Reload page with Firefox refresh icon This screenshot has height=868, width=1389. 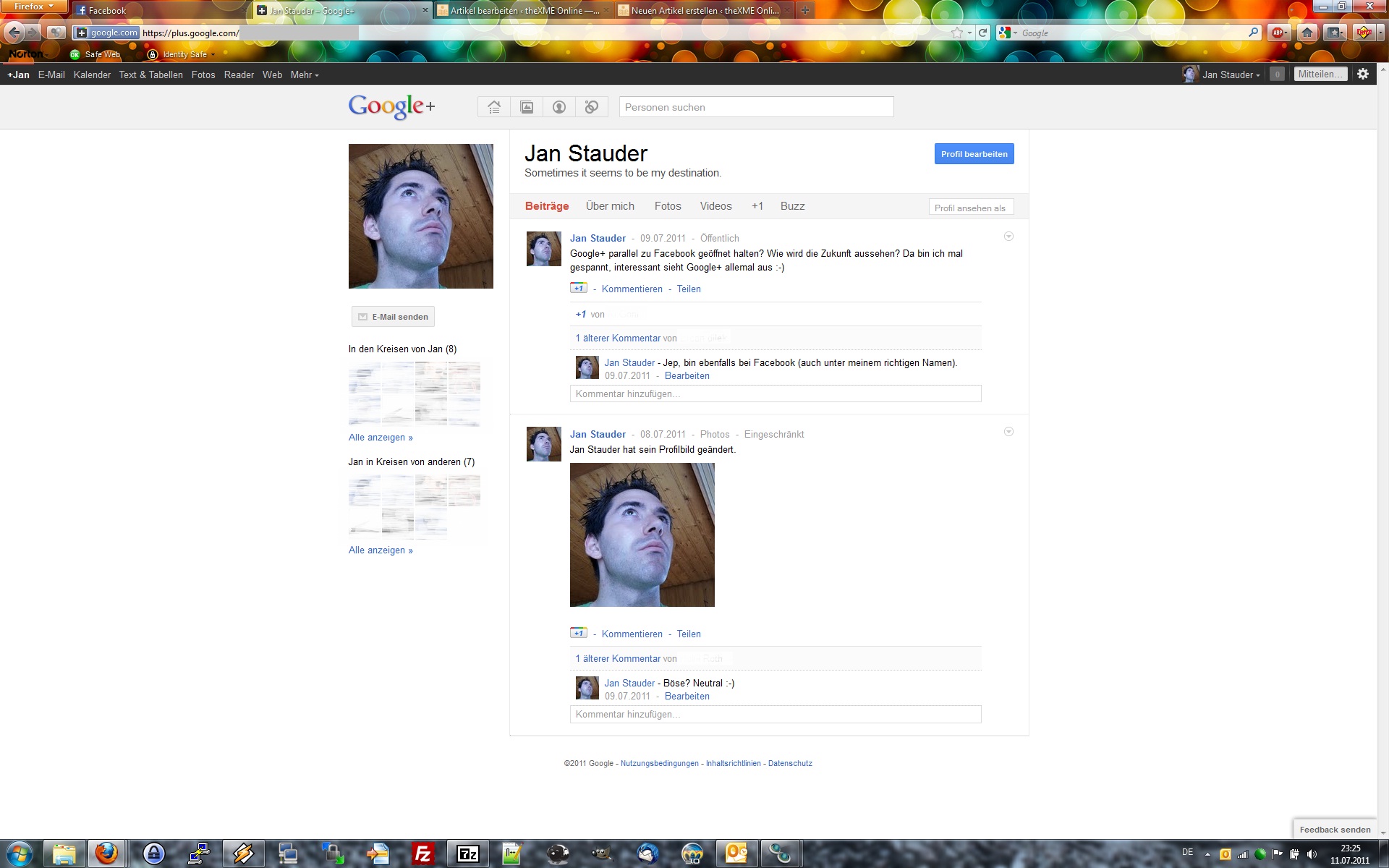click(982, 33)
